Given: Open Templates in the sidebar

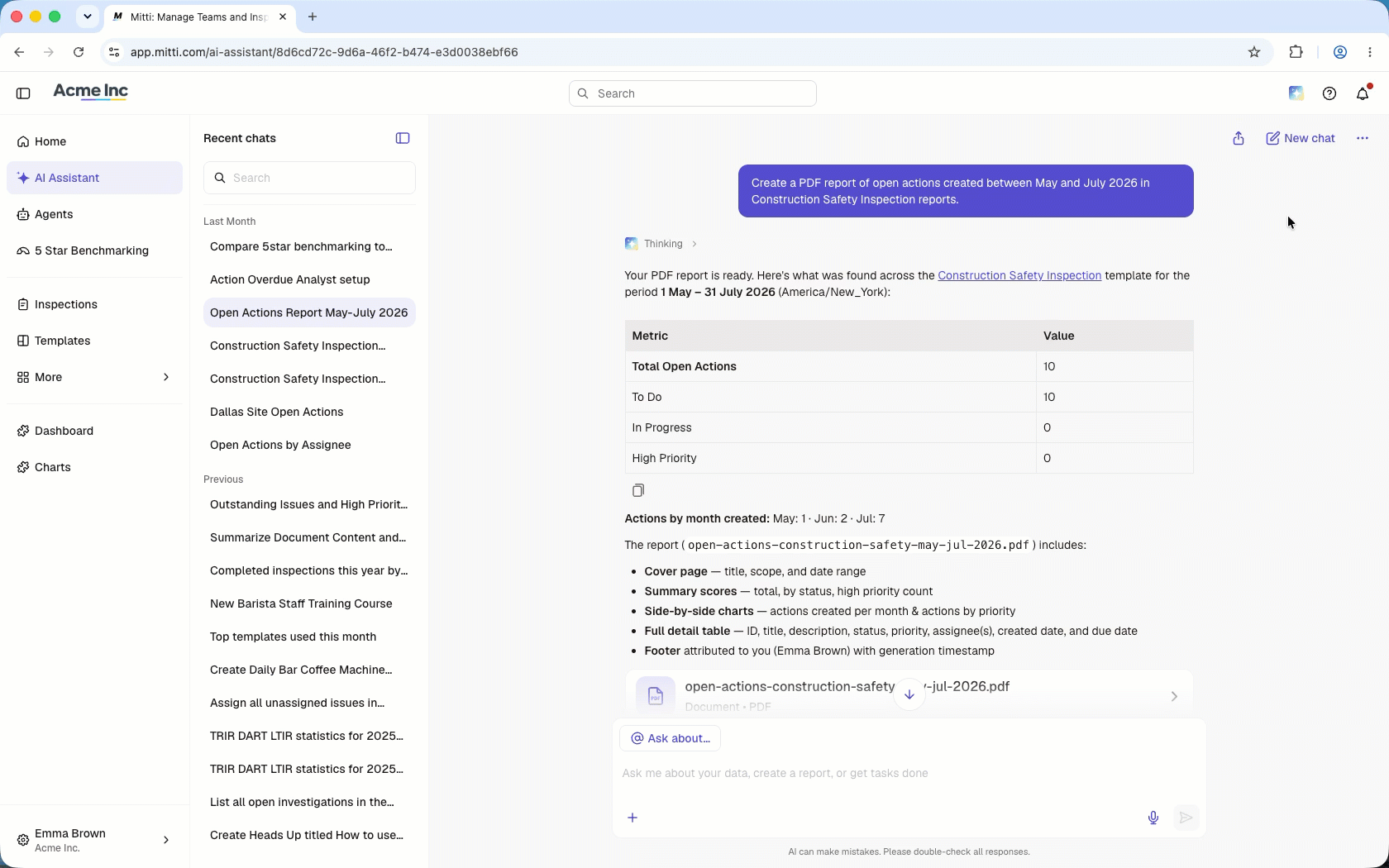Looking at the screenshot, I should pyautogui.click(x=94, y=341).
